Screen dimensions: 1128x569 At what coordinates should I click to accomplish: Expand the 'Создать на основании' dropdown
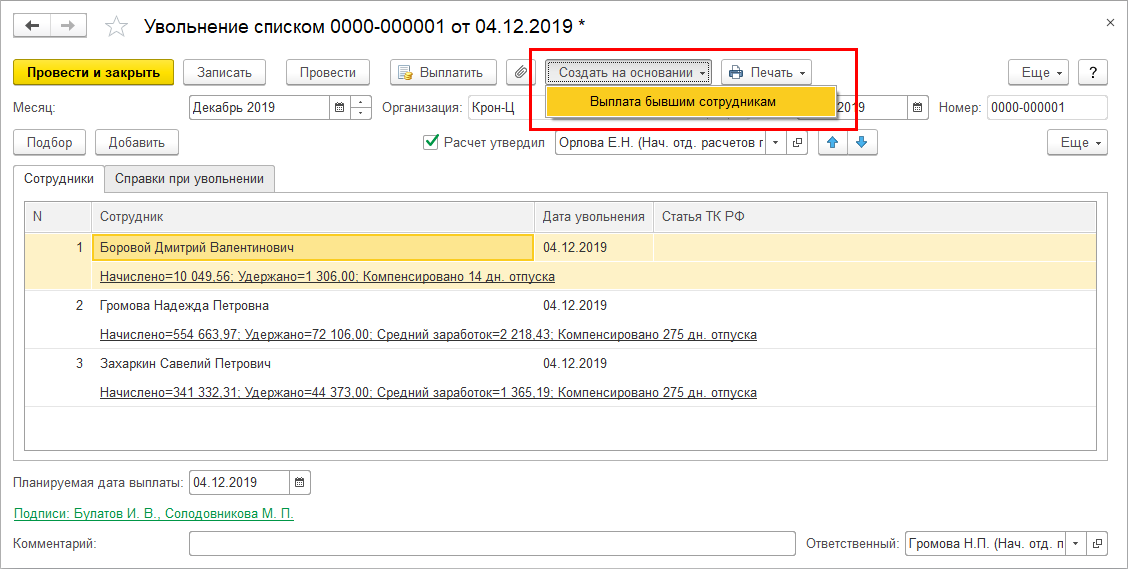pyautogui.click(x=629, y=72)
